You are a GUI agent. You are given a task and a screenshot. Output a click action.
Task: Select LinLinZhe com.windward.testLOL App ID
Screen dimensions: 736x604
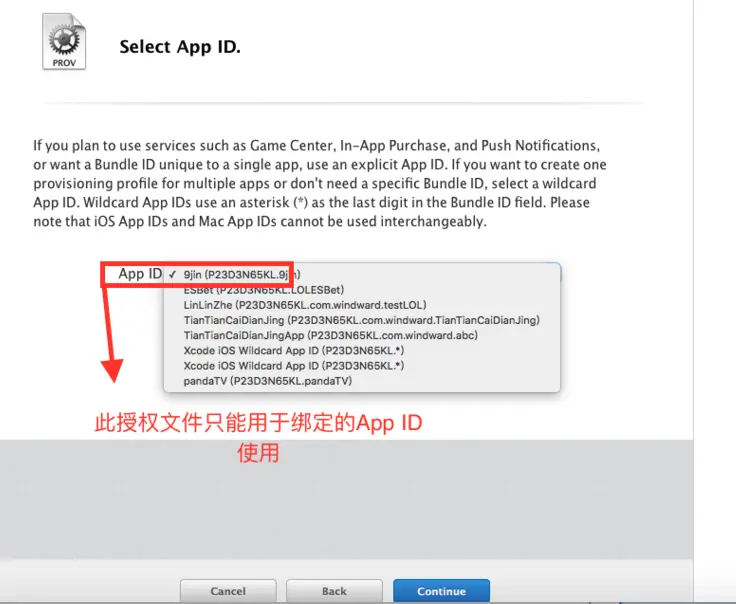(362, 305)
